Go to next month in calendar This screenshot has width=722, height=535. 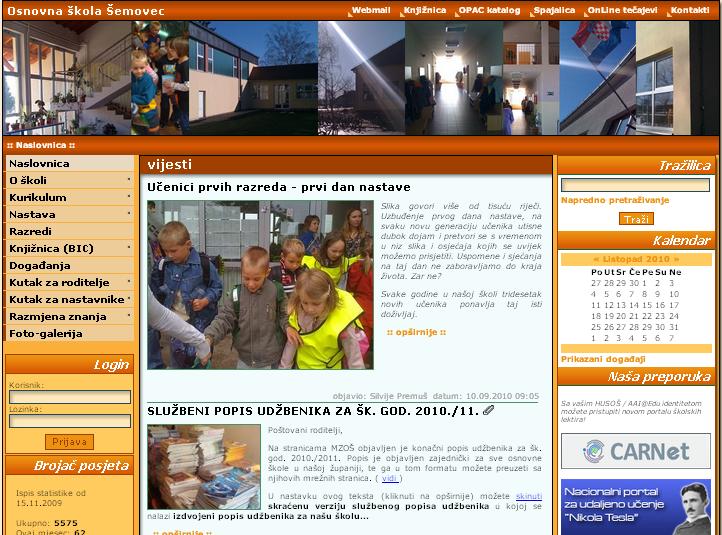pos(676,259)
